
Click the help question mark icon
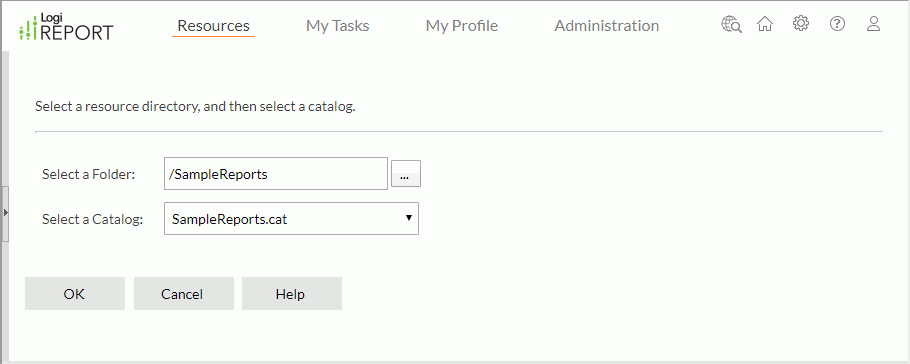click(x=837, y=24)
